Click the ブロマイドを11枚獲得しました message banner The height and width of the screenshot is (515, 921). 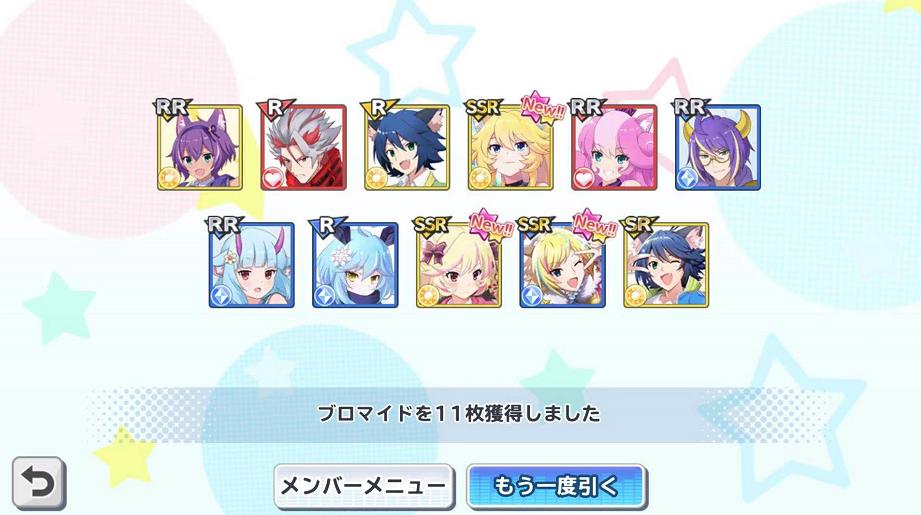click(459, 414)
